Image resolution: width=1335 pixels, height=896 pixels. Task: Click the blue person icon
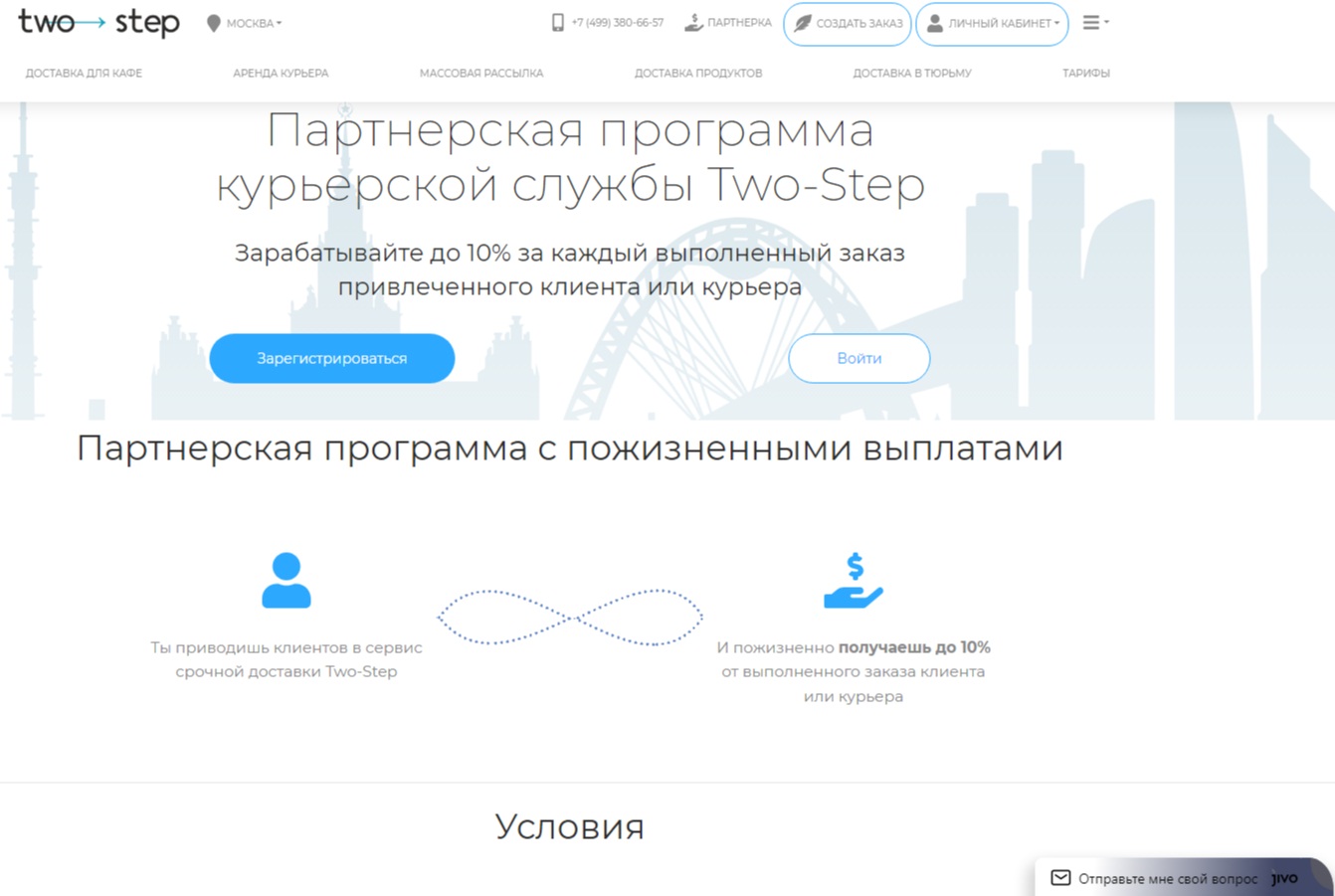(286, 581)
